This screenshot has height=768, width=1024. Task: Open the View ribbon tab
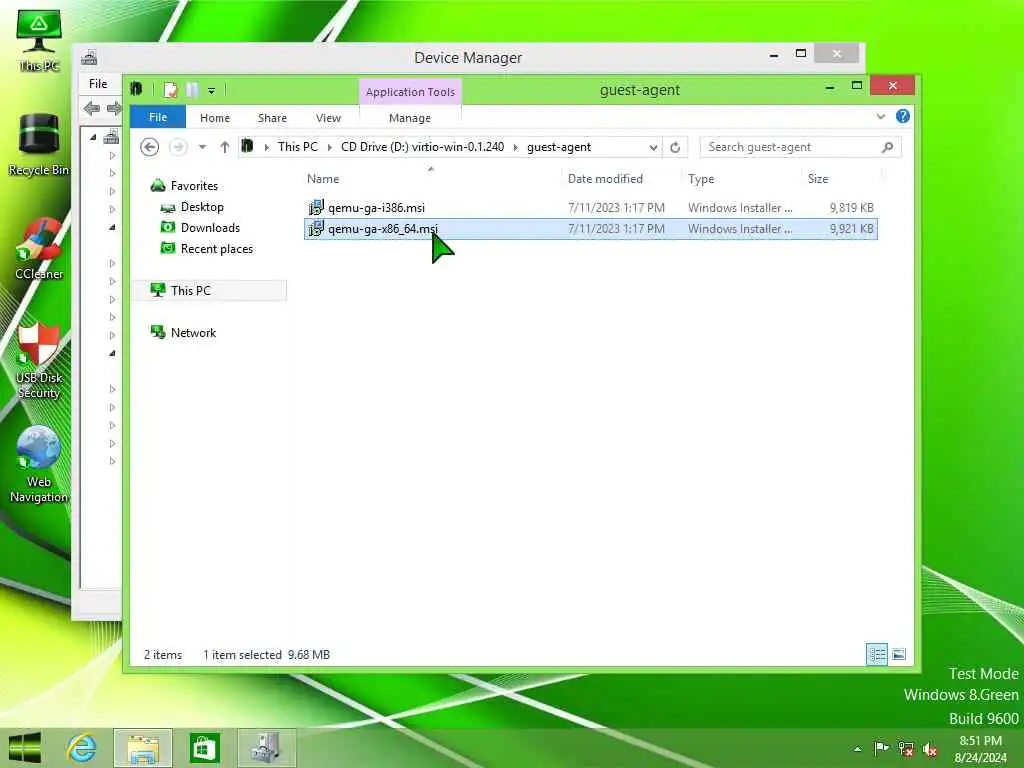coord(328,118)
